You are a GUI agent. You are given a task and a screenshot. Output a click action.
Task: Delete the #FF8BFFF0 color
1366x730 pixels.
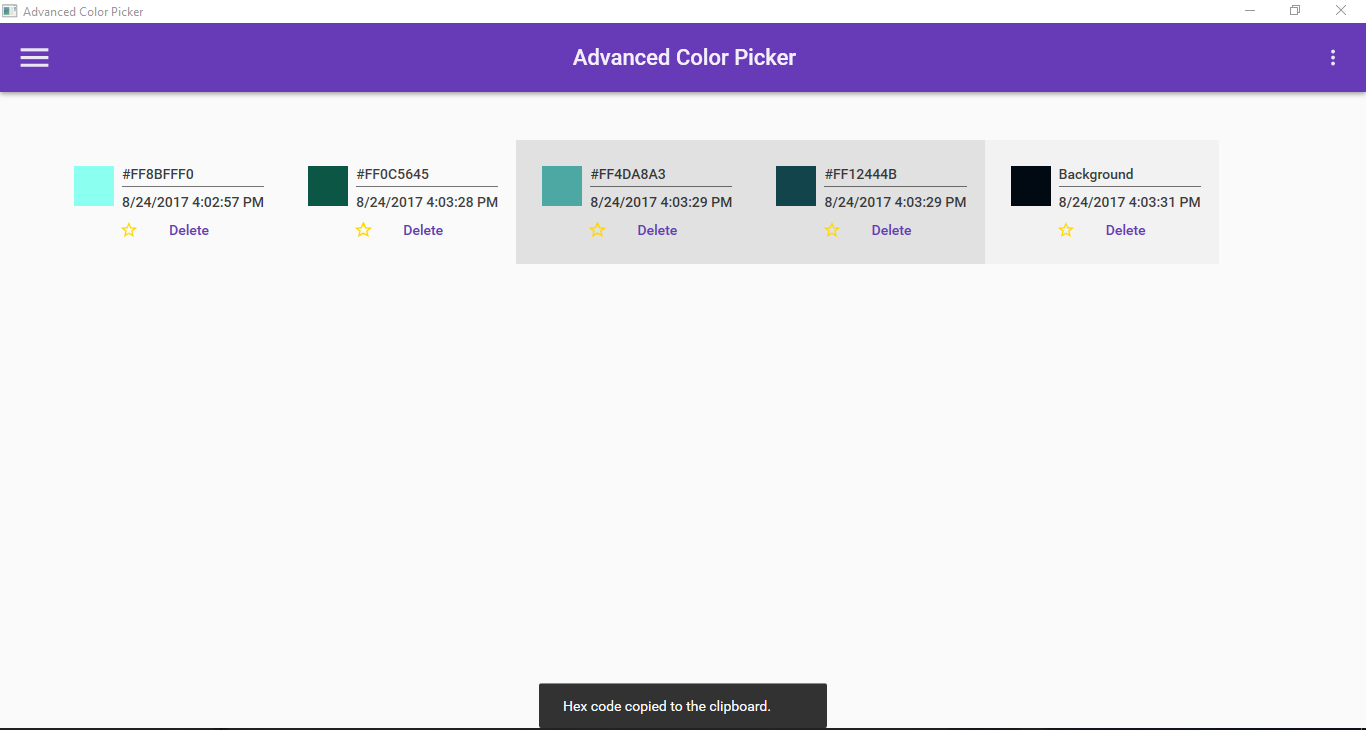(x=189, y=230)
